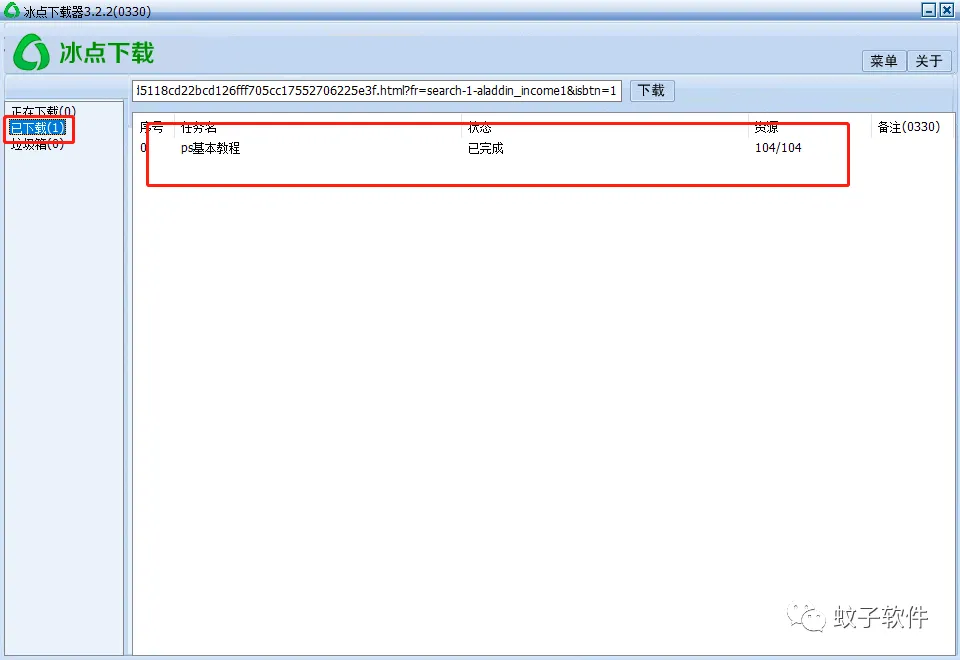Minimize the 冰点下载器 window

[929, 10]
